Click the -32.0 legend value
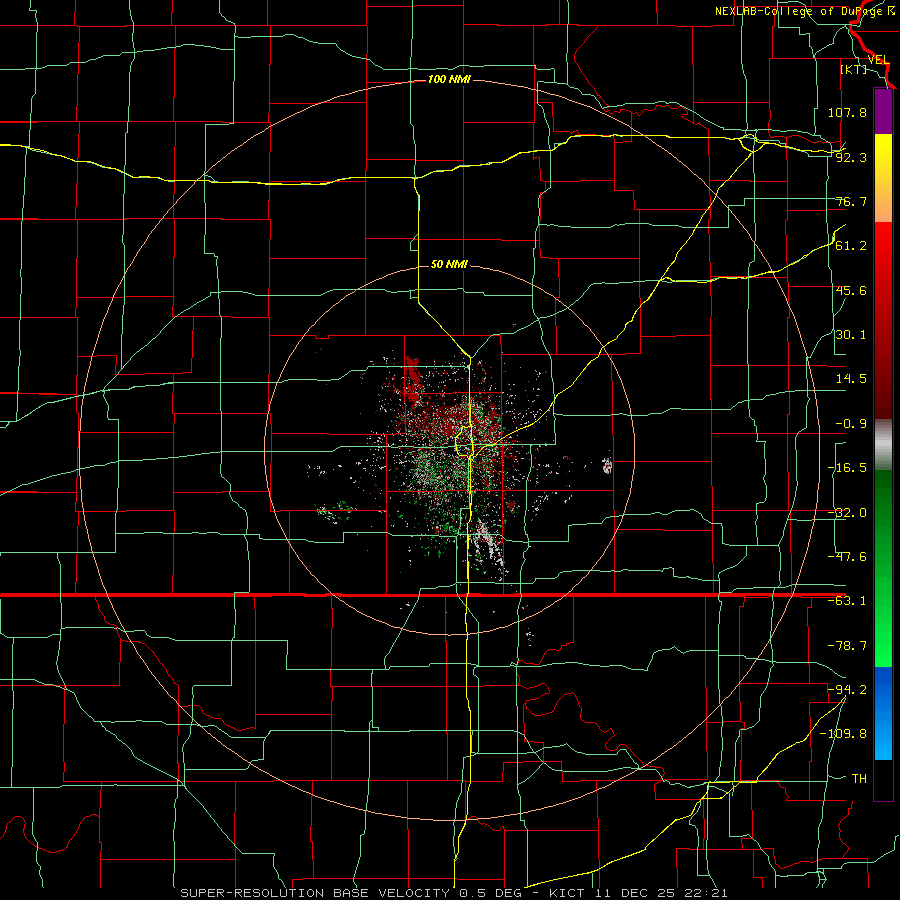Image resolution: width=900 pixels, height=900 pixels. 847,513
